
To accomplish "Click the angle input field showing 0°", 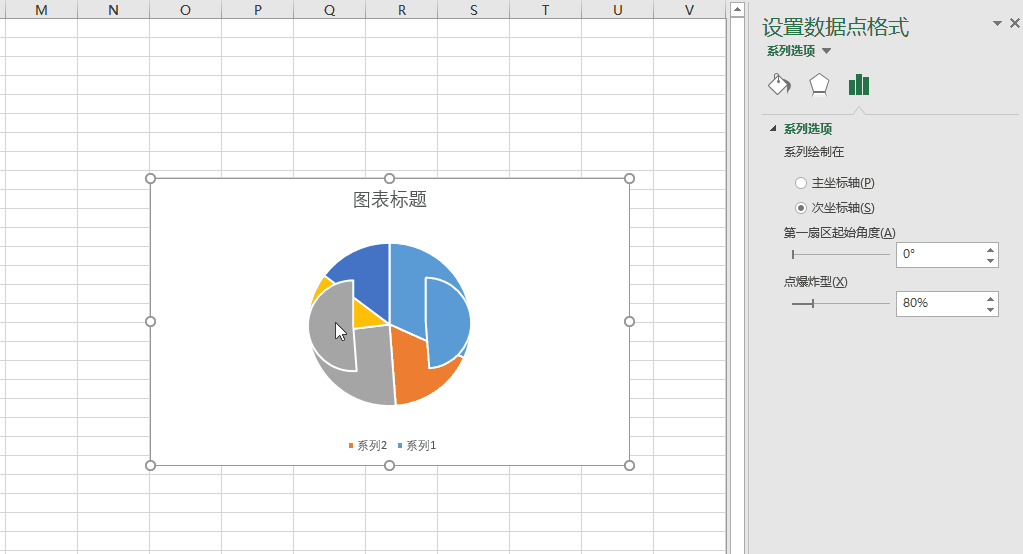I will coord(939,254).
